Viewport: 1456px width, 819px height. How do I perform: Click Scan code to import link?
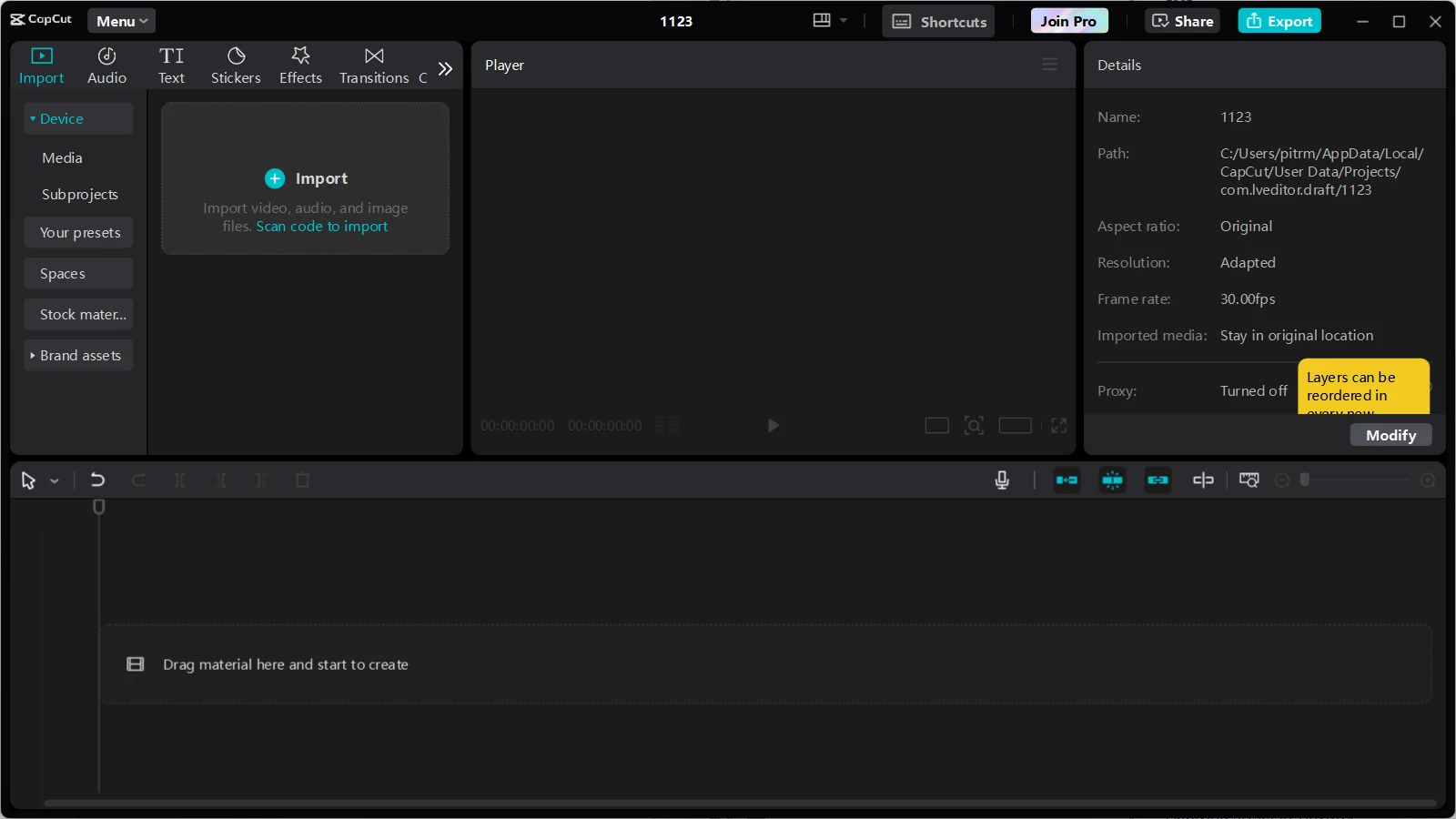(322, 227)
